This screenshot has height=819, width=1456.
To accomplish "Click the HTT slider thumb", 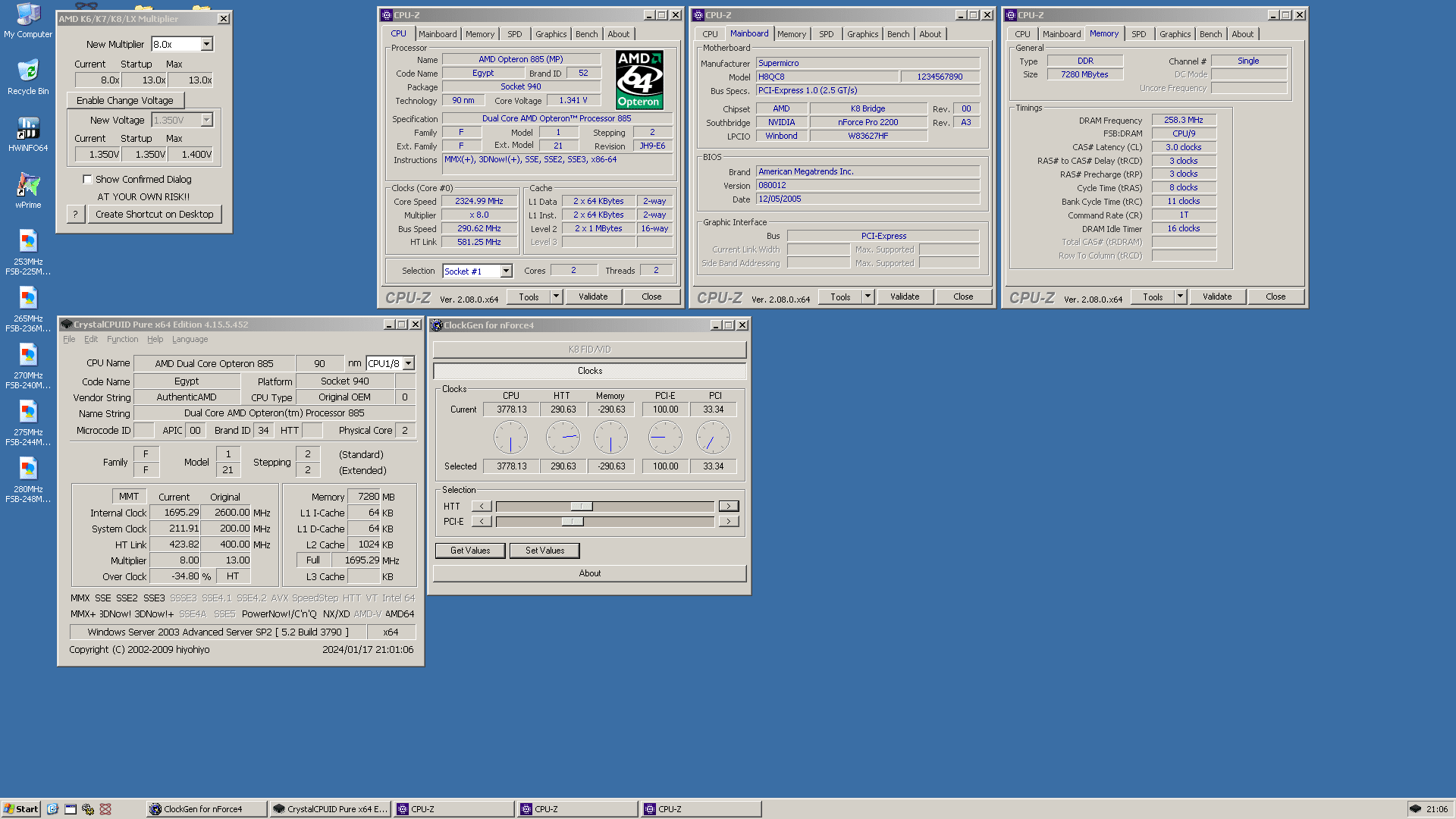I will [582, 507].
